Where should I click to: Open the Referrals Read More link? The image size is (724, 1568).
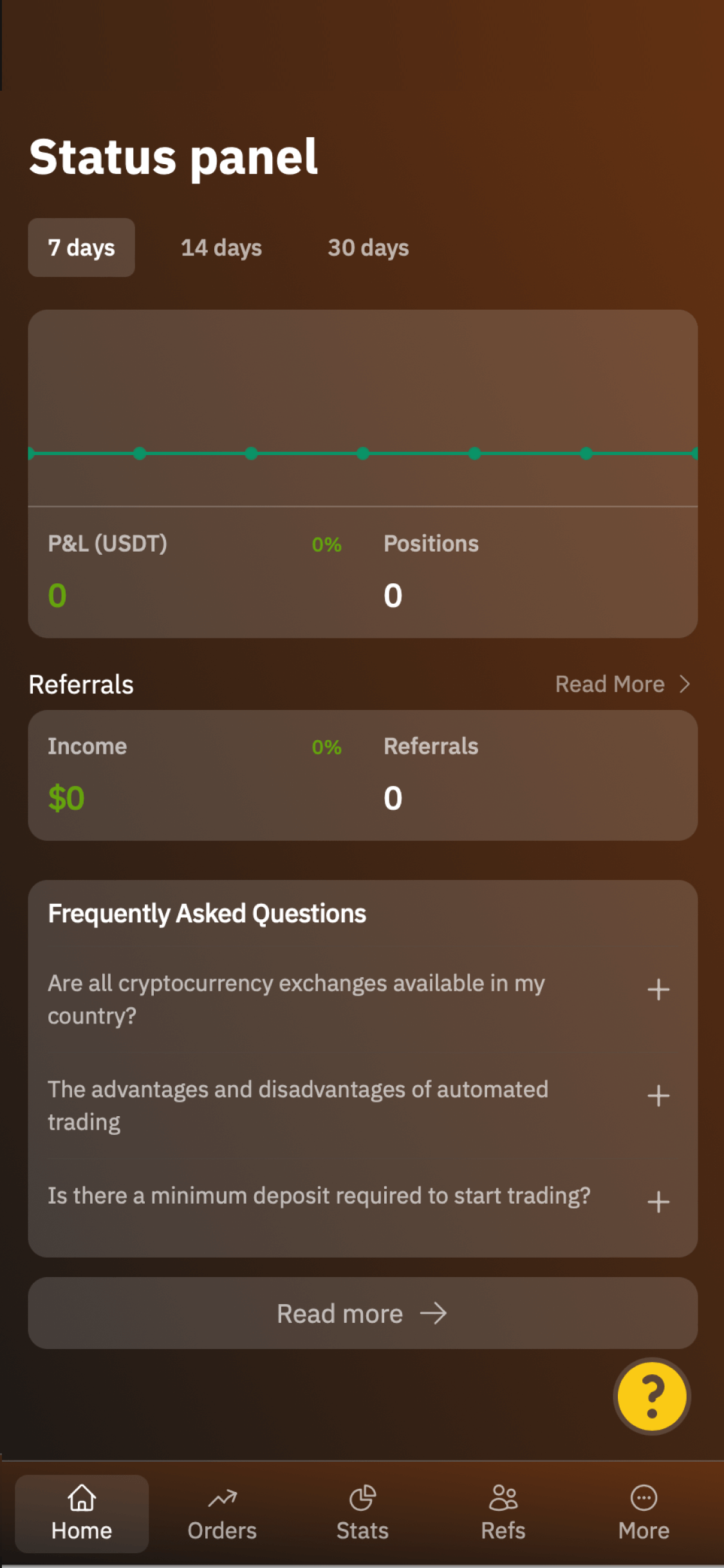coord(609,684)
